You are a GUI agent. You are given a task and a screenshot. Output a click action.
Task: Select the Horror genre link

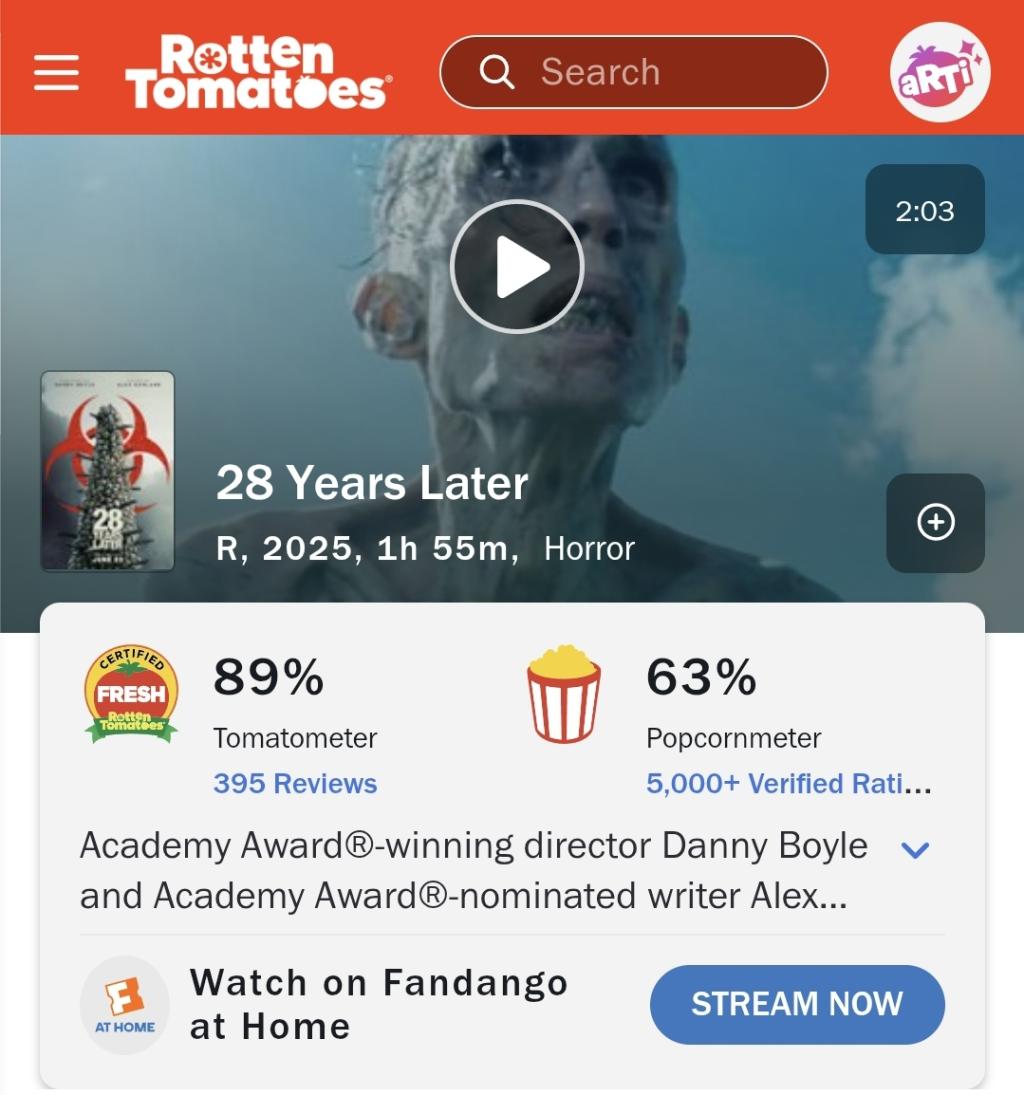click(590, 549)
